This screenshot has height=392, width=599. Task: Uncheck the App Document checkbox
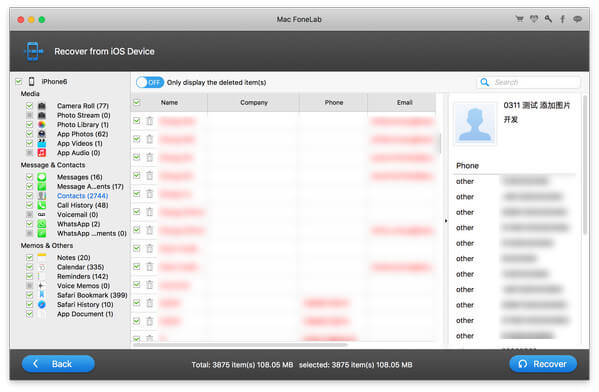point(29,314)
